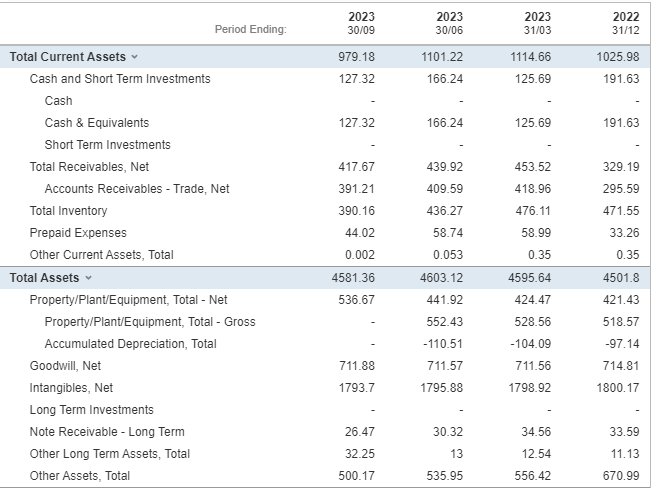Select the Long Term Investments label
Image resolution: width=653 pixels, height=488 pixels.
[92, 410]
